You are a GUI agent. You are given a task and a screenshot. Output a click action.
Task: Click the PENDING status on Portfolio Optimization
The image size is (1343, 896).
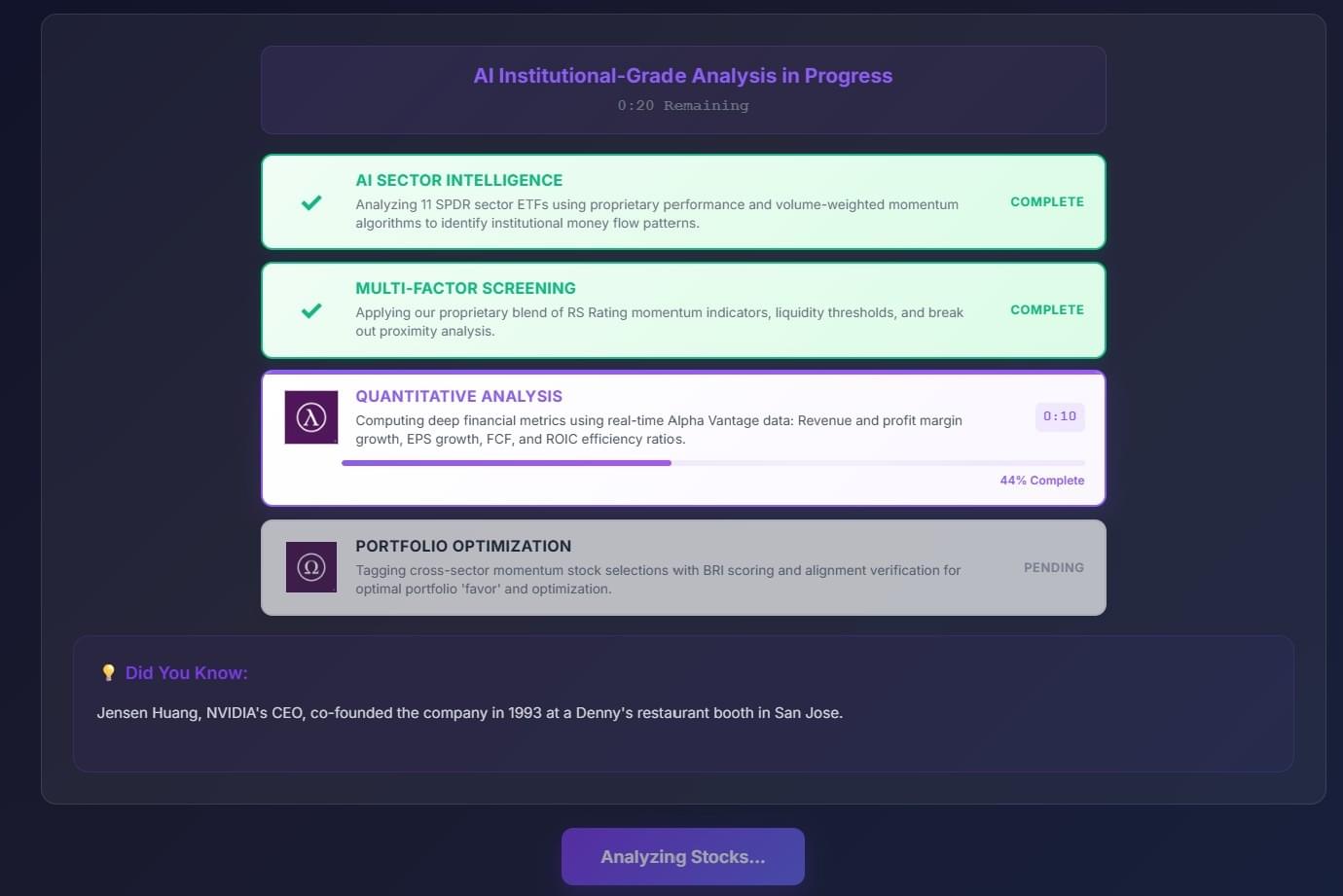[1053, 567]
